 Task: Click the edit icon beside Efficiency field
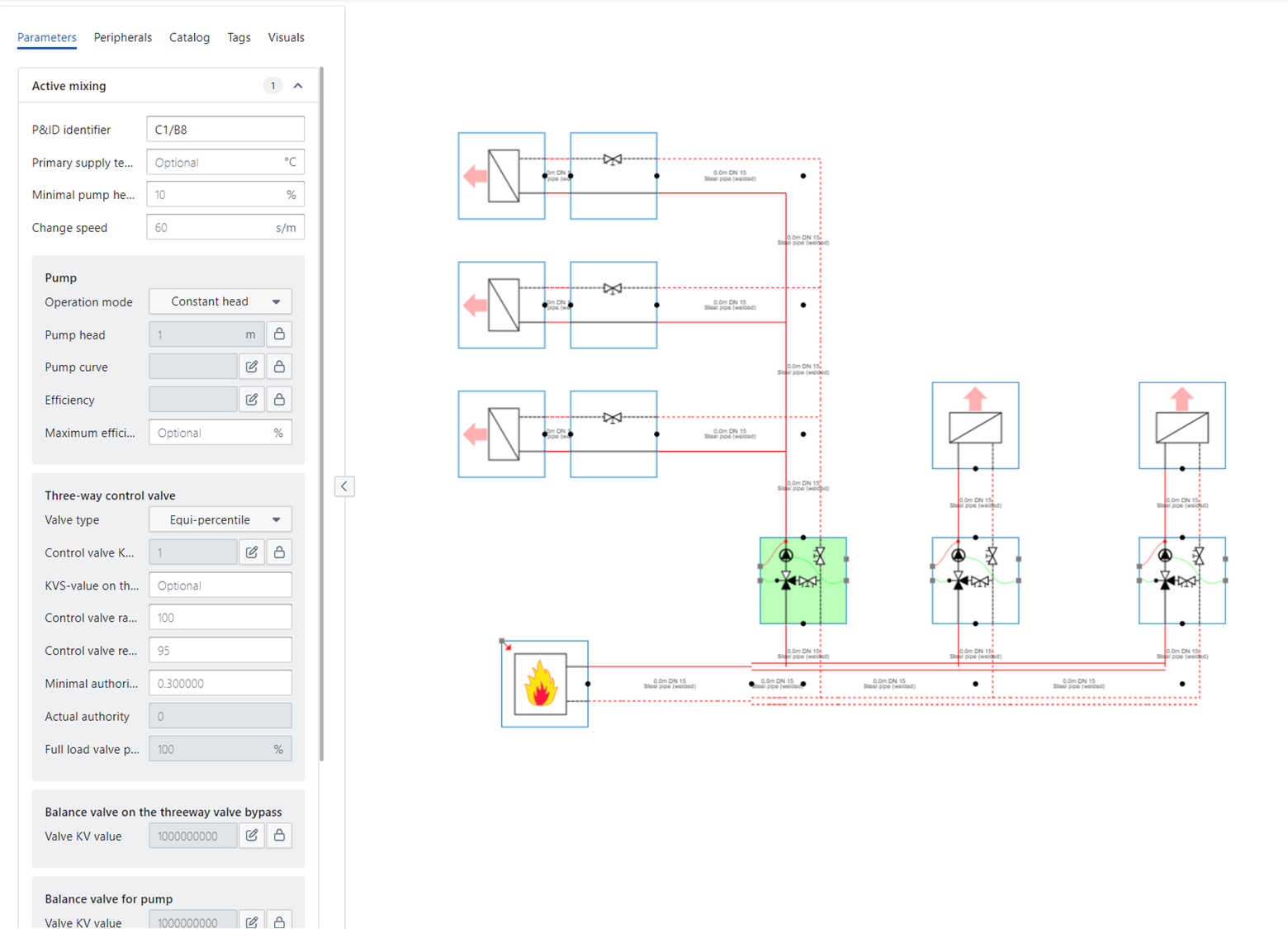[252, 400]
